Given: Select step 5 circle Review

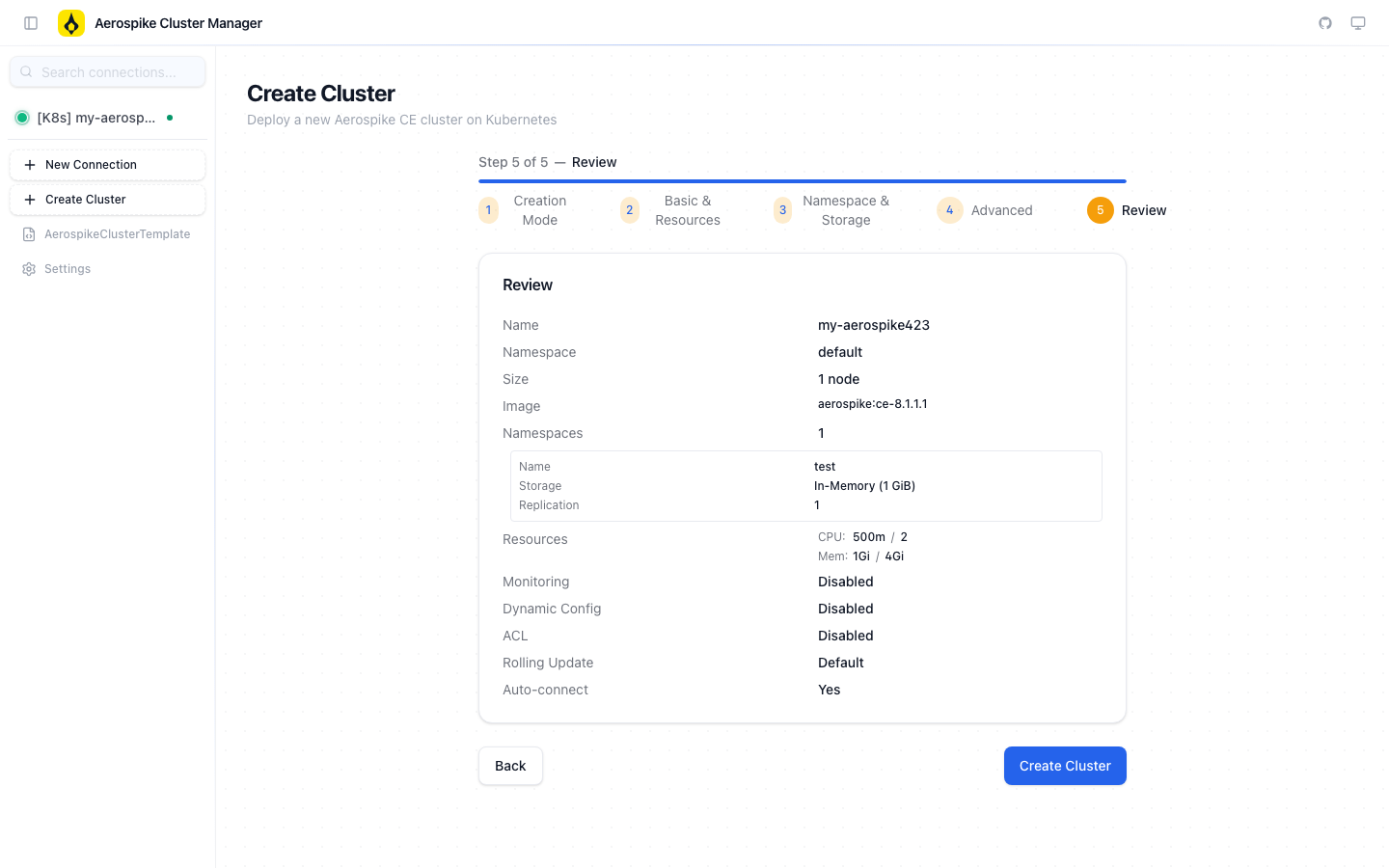Looking at the screenshot, I should [x=1101, y=210].
